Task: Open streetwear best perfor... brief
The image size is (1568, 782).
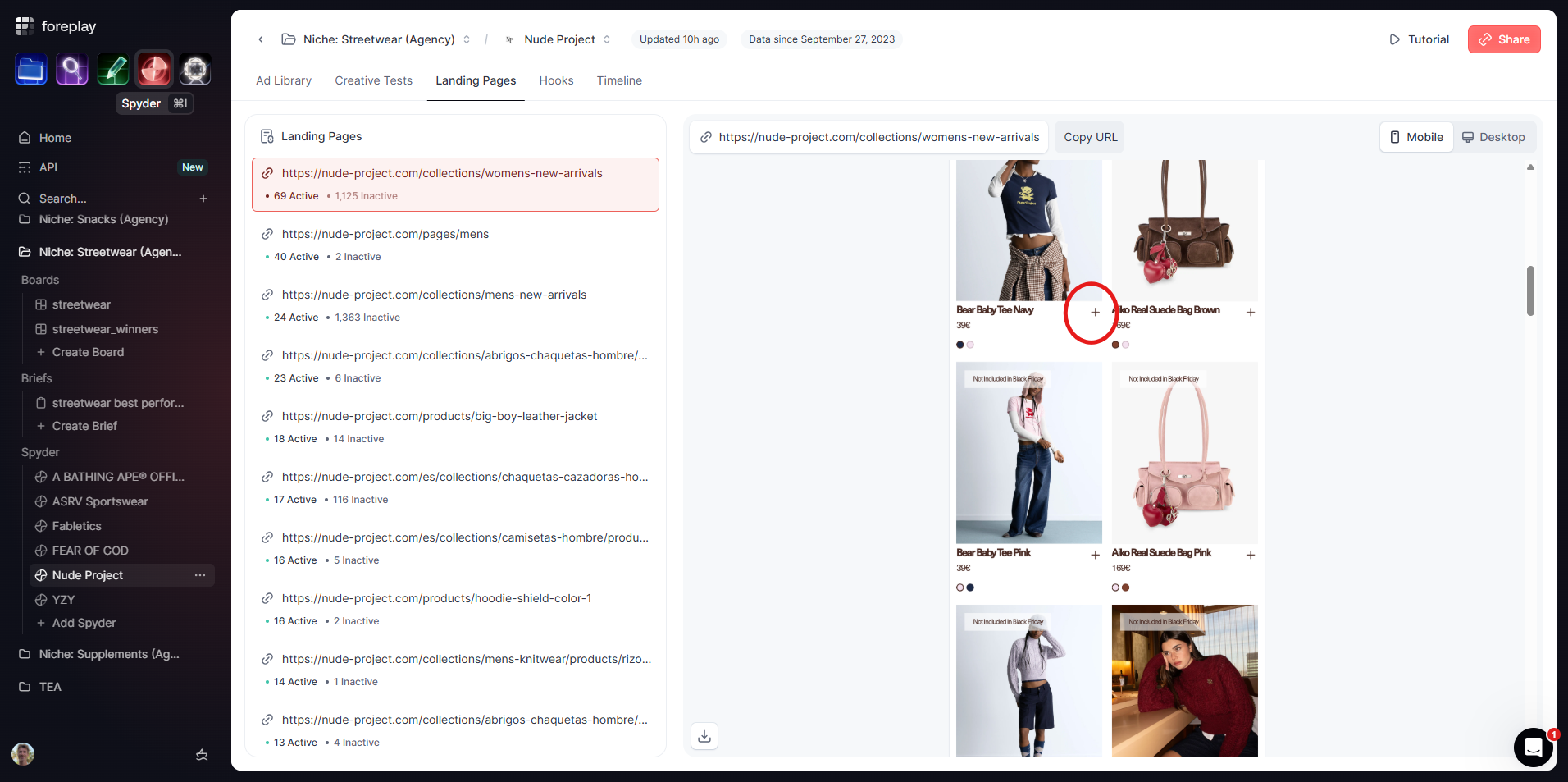Action: (118, 403)
